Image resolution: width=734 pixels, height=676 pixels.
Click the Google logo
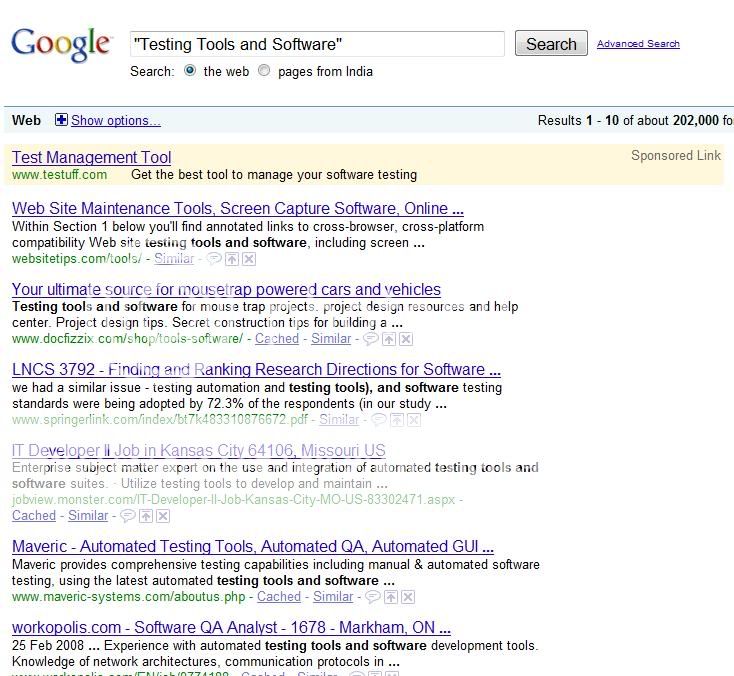[61, 43]
